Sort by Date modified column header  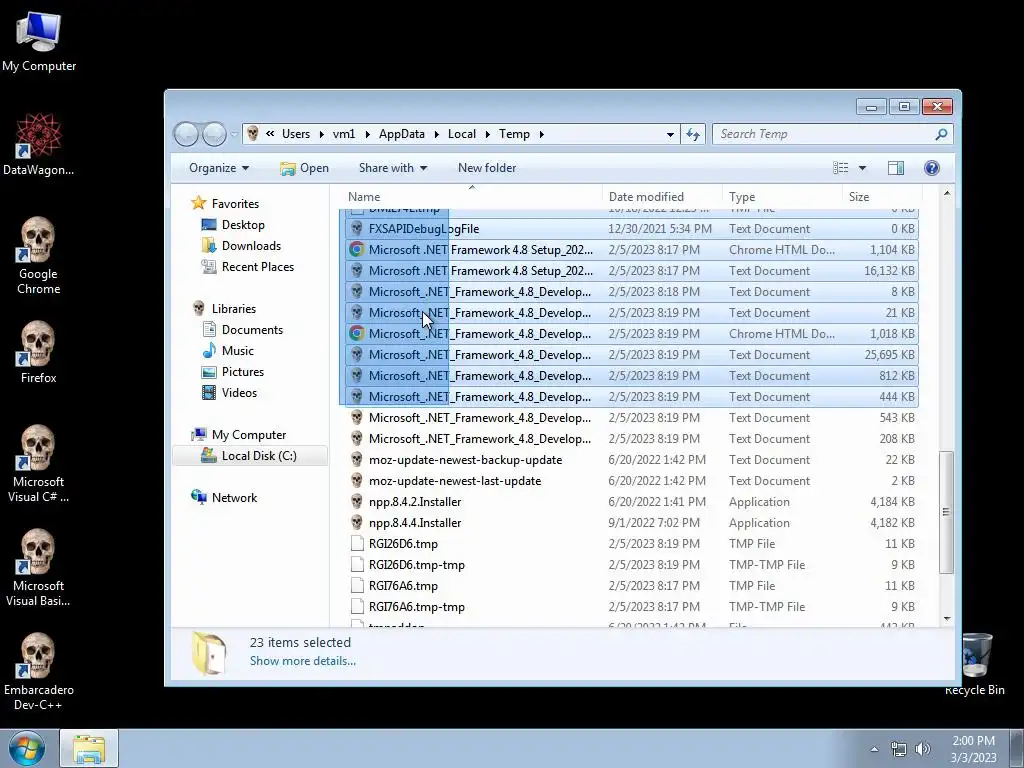pyautogui.click(x=662, y=196)
